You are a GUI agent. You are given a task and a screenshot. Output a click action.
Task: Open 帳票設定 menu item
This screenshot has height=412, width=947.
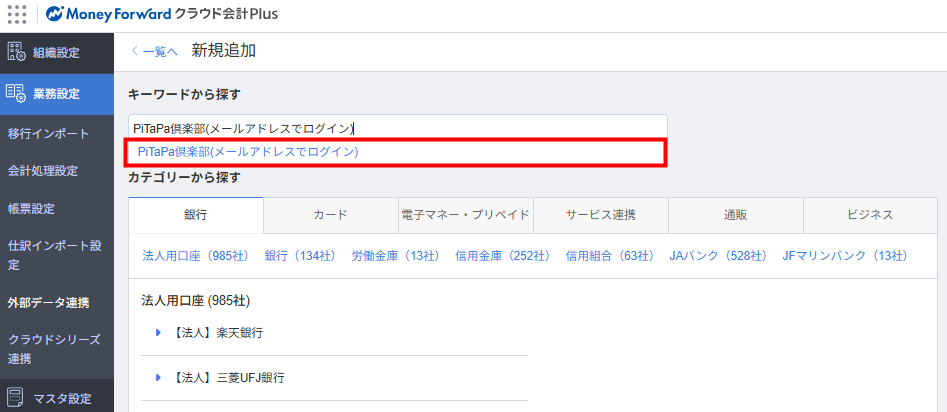click(x=31, y=209)
